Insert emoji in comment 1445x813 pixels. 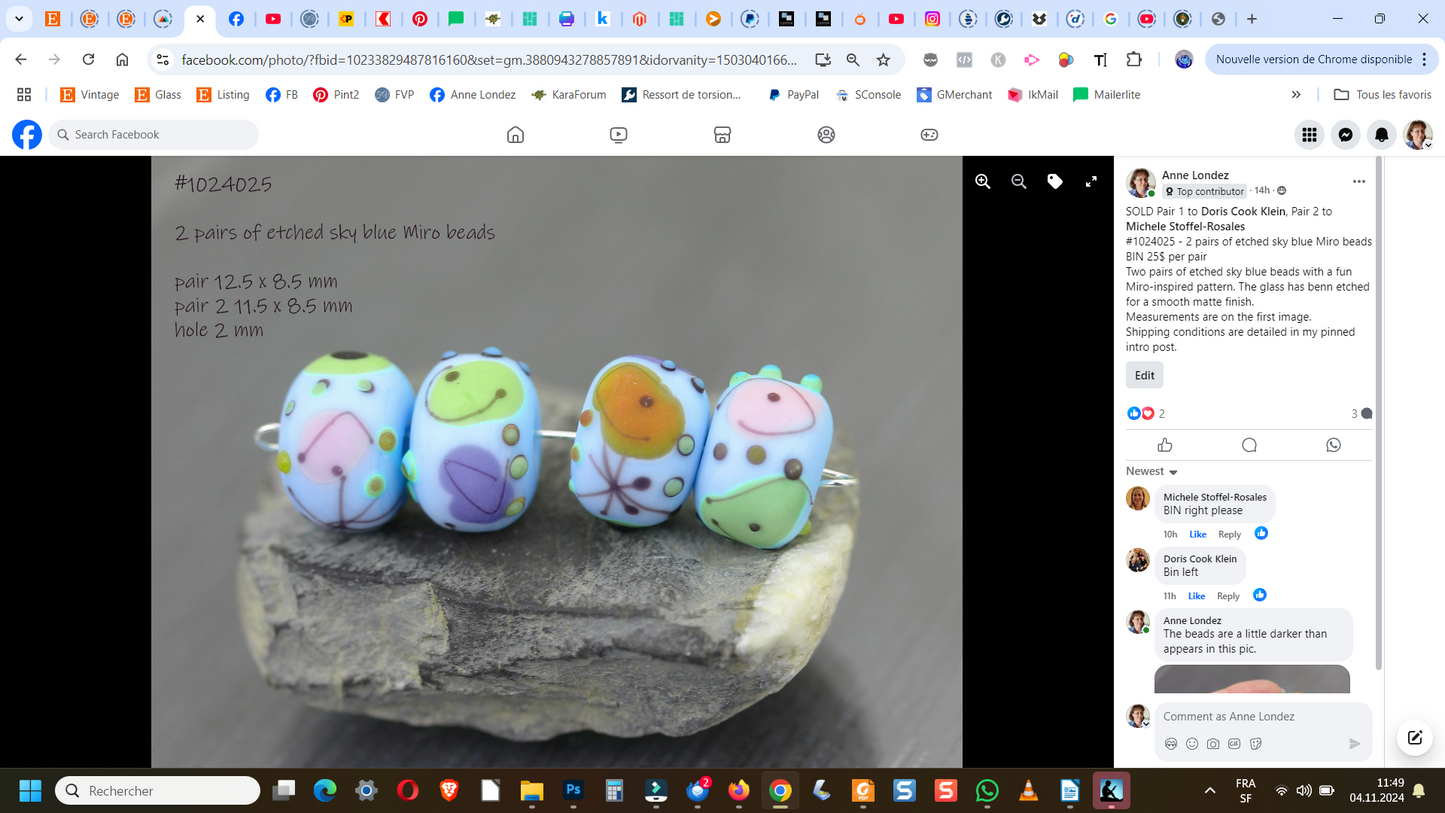click(x=1192, y=744)
